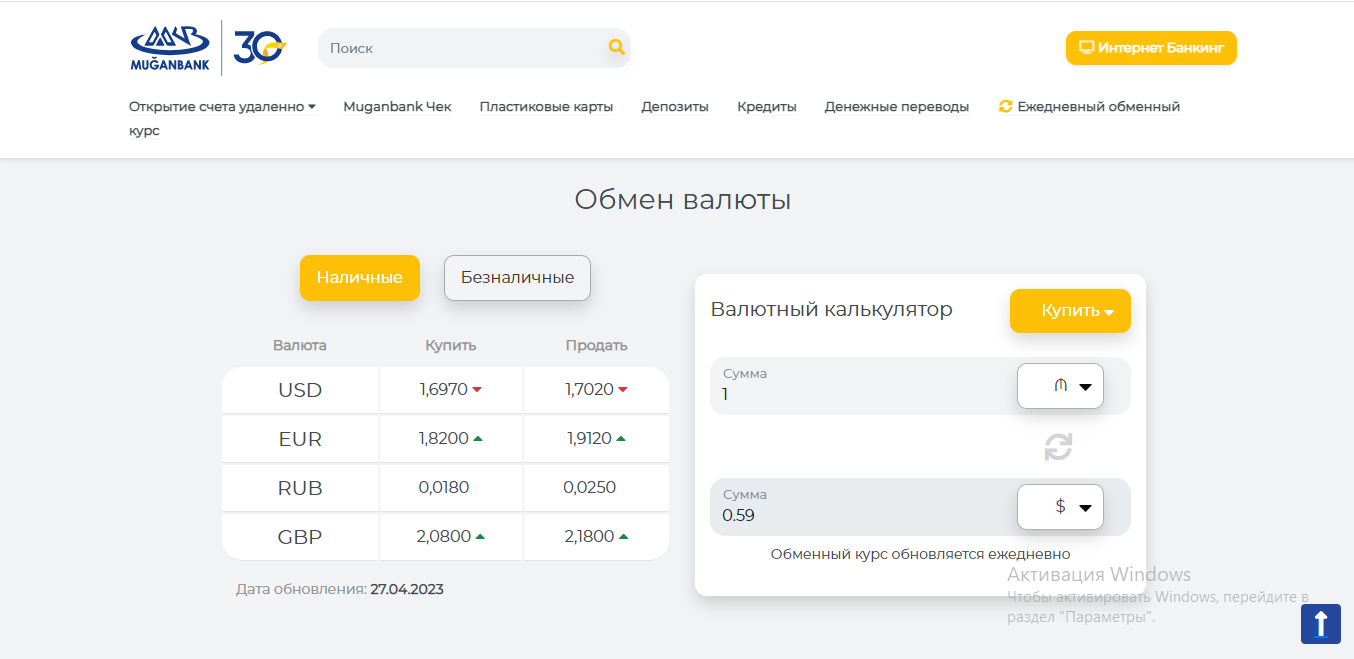Viewport: 1354px width, 659px height.
Task: Switch to Безналичные non-cash rates
Action: [x=517, y=278]
